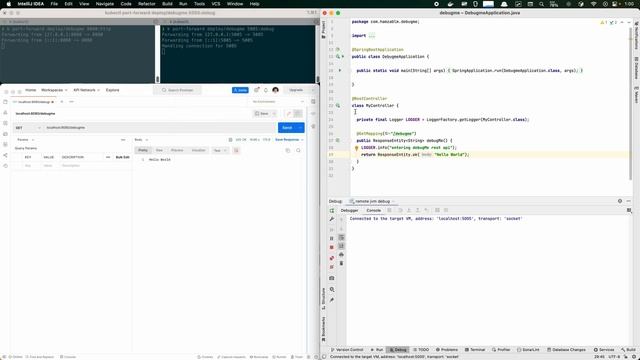Click the Pin Tab icon in debug panel
Viewport: 640px width, 360px height.
click(332, 300)
